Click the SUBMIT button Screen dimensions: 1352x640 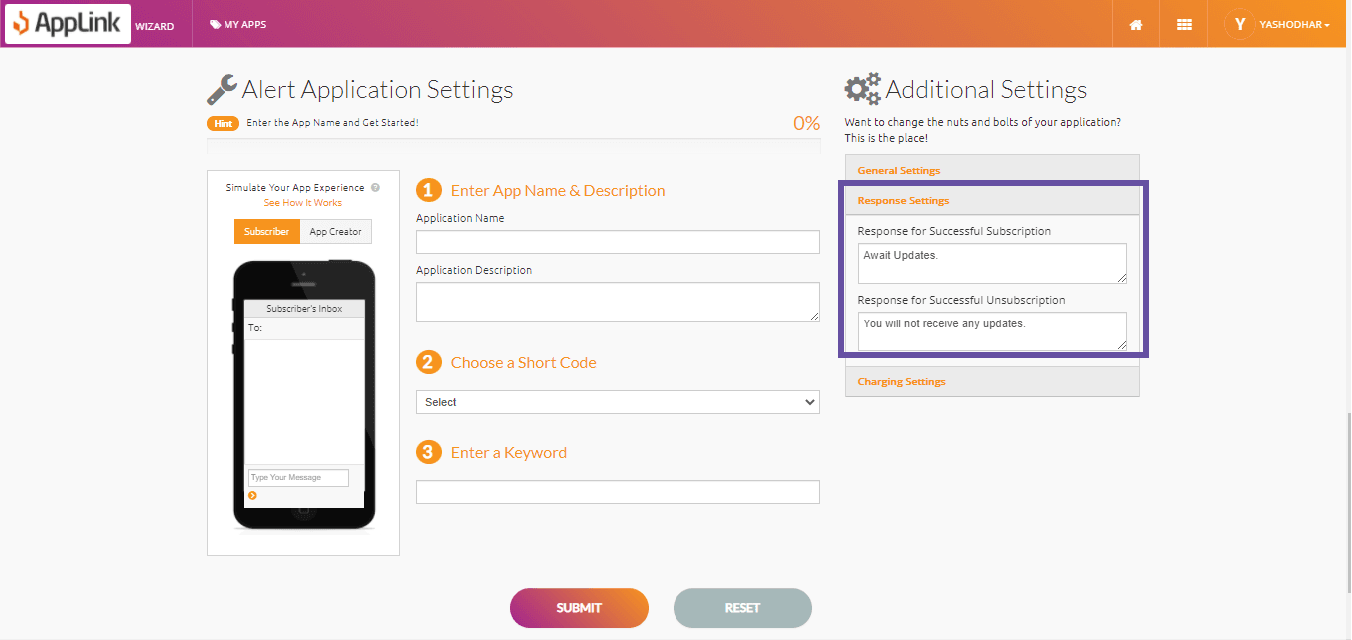pos(579,608)
